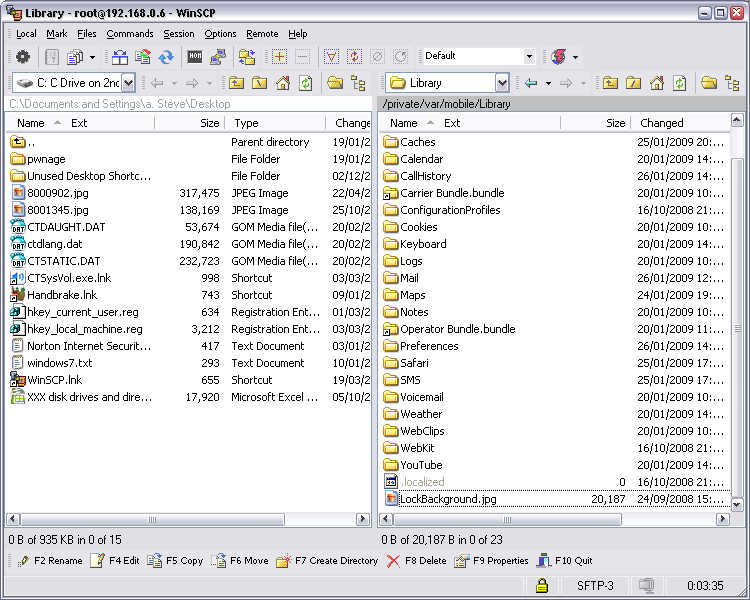Expand the remote back history arrow

[548, 83]
